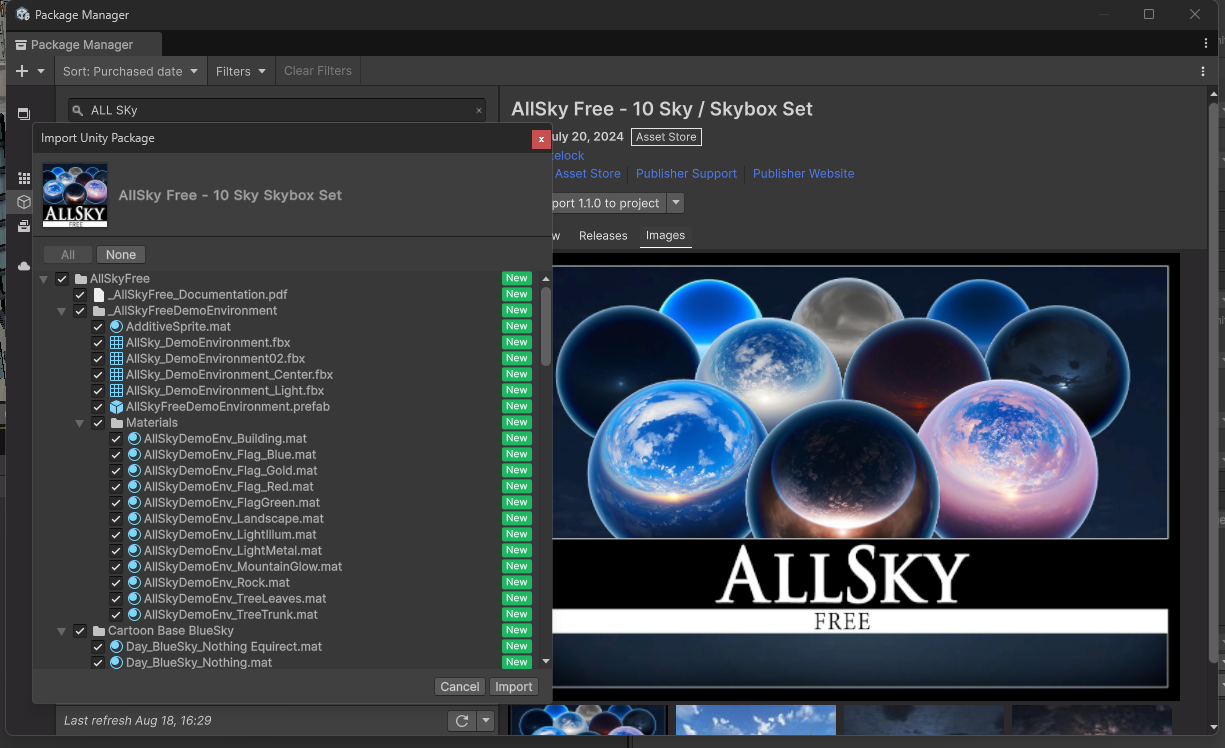Click the Materials folder icon
1225x748 pixels.
[x=116, y=423]
